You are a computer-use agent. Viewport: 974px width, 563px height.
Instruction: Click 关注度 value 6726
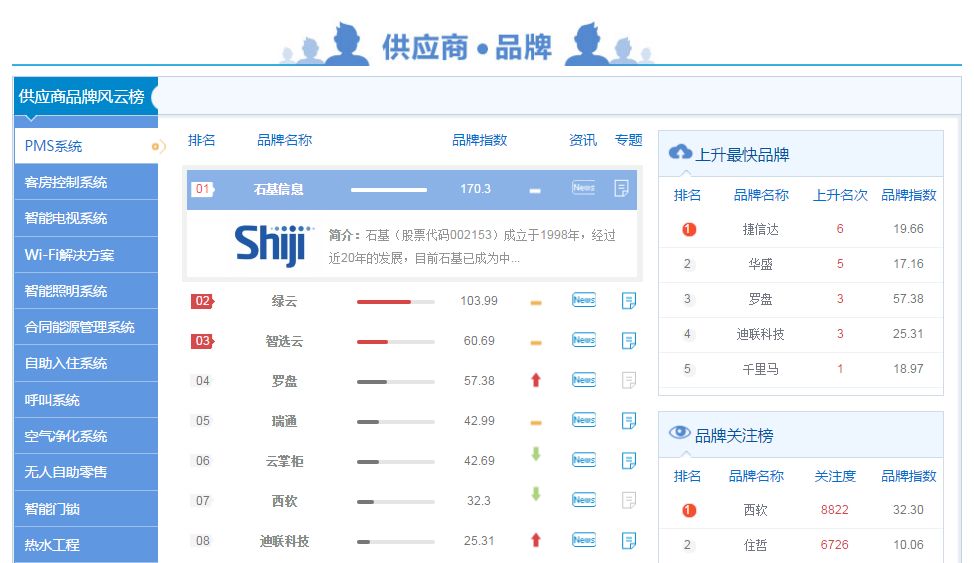[834, 544]
